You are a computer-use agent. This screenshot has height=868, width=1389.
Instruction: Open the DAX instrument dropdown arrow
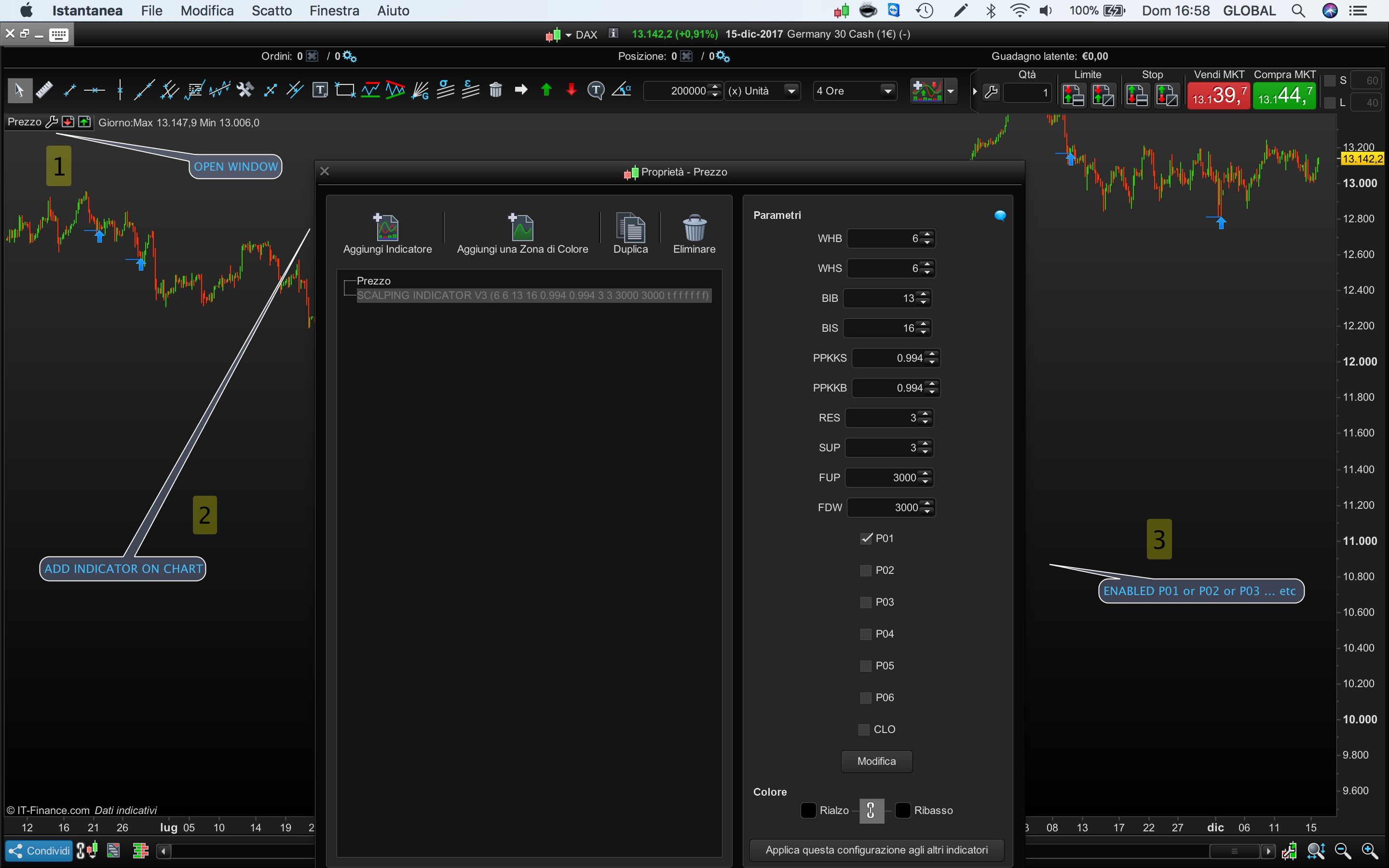pyautogui.click(x=569, y=35)
